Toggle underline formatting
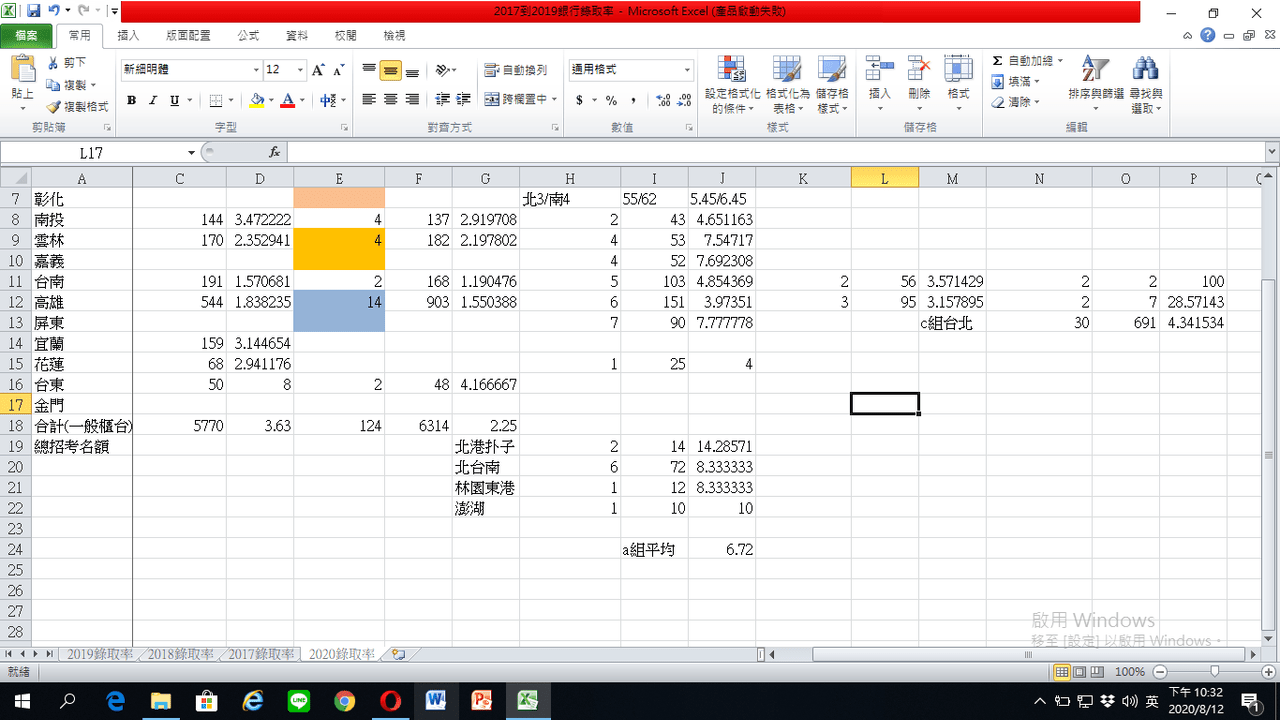Viewport: 1280px width, 720px height. (175, 100)
